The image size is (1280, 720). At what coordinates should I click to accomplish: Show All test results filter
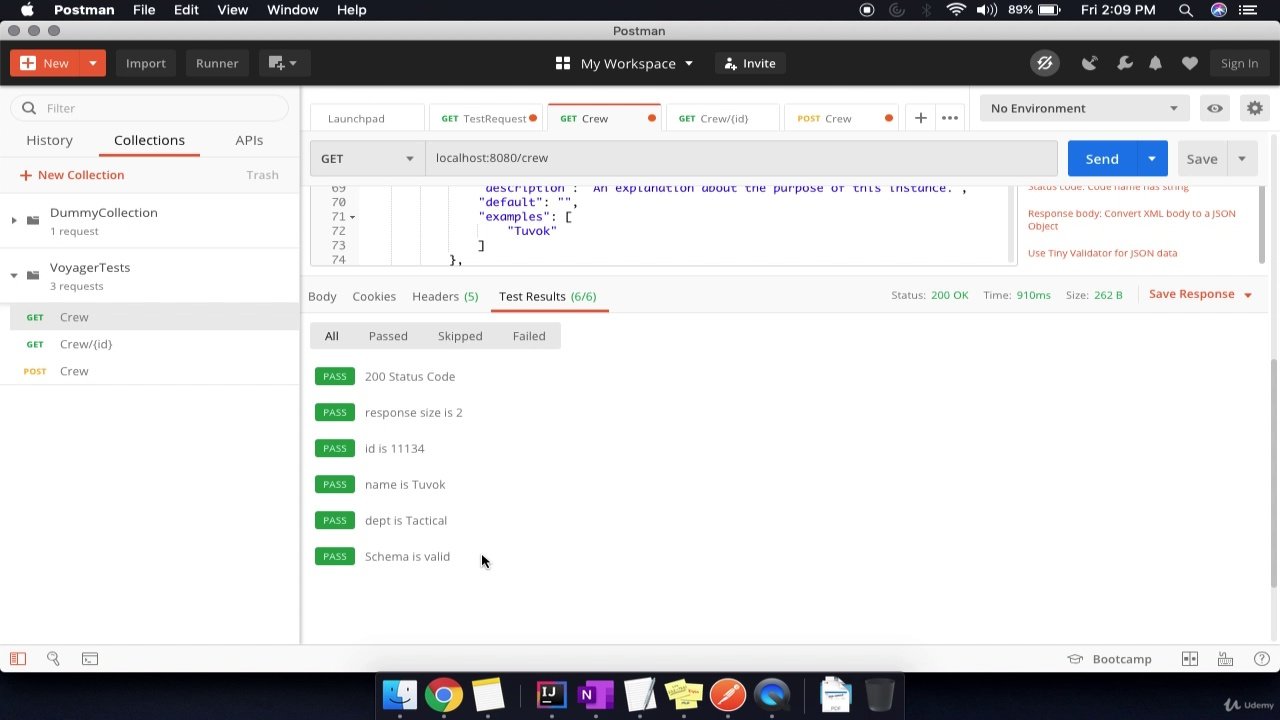[331, 336]
